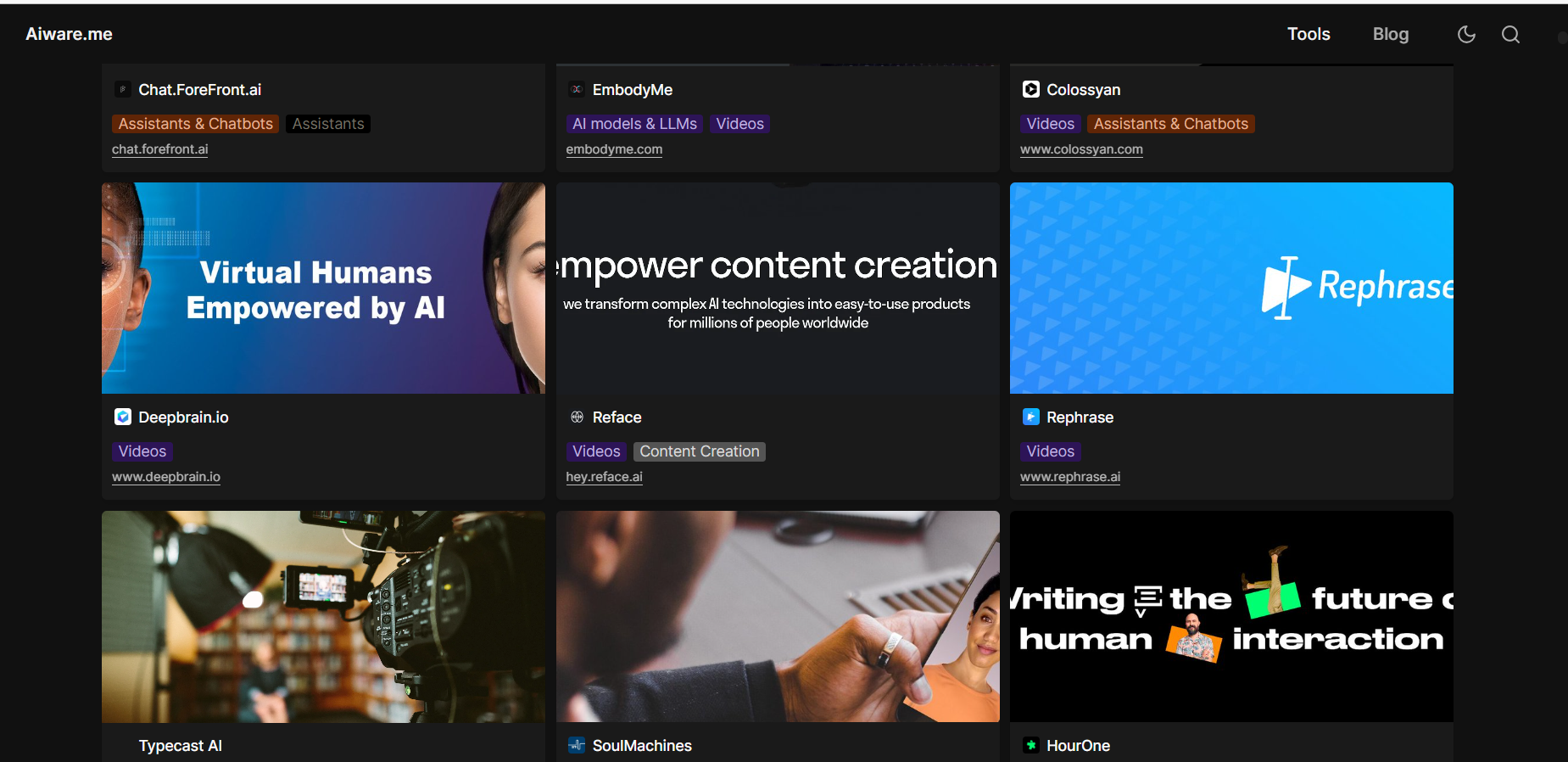Open EmbodyMe card title

tap(633, 90)
